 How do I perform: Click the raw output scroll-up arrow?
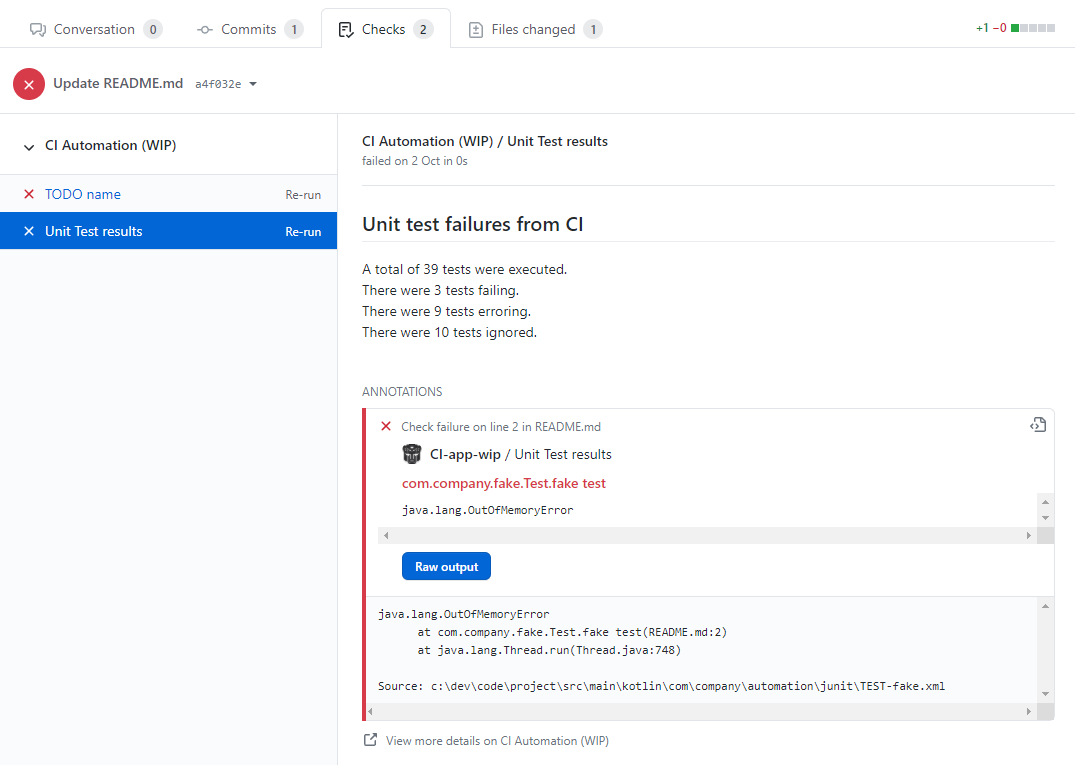click(x=1046, y=606)
